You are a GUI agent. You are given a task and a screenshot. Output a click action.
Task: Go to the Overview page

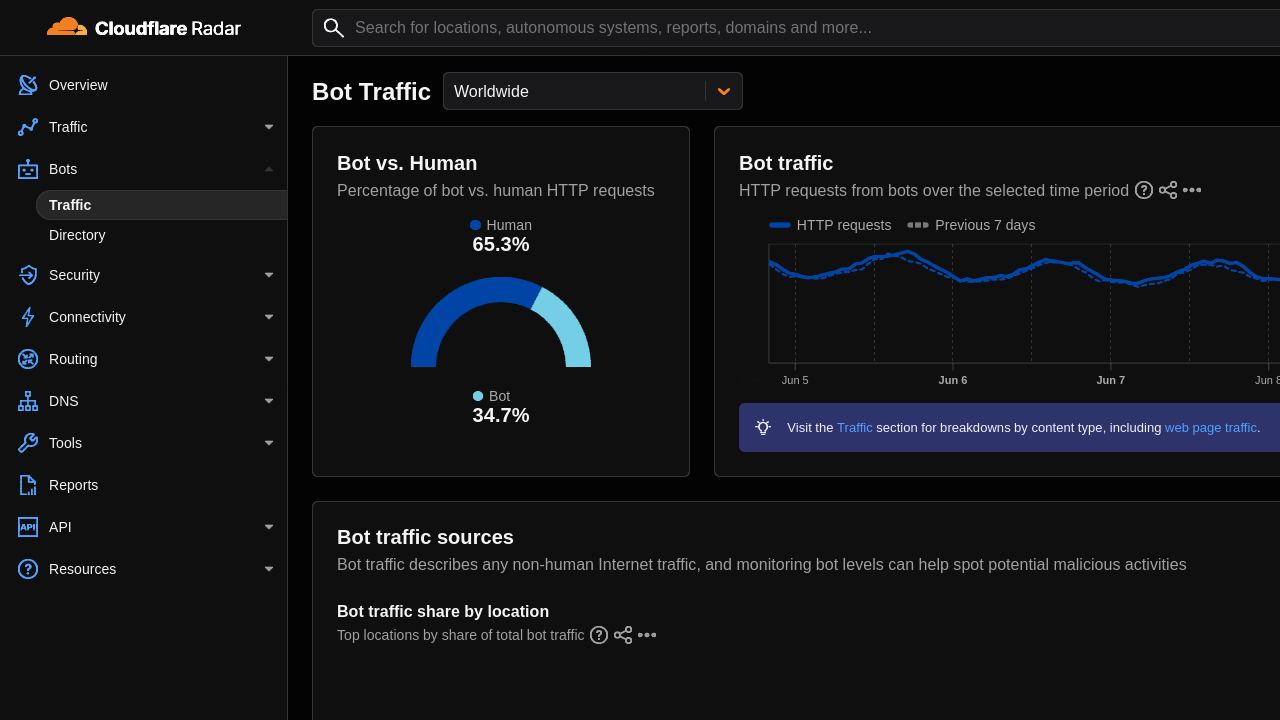point(78,85)
